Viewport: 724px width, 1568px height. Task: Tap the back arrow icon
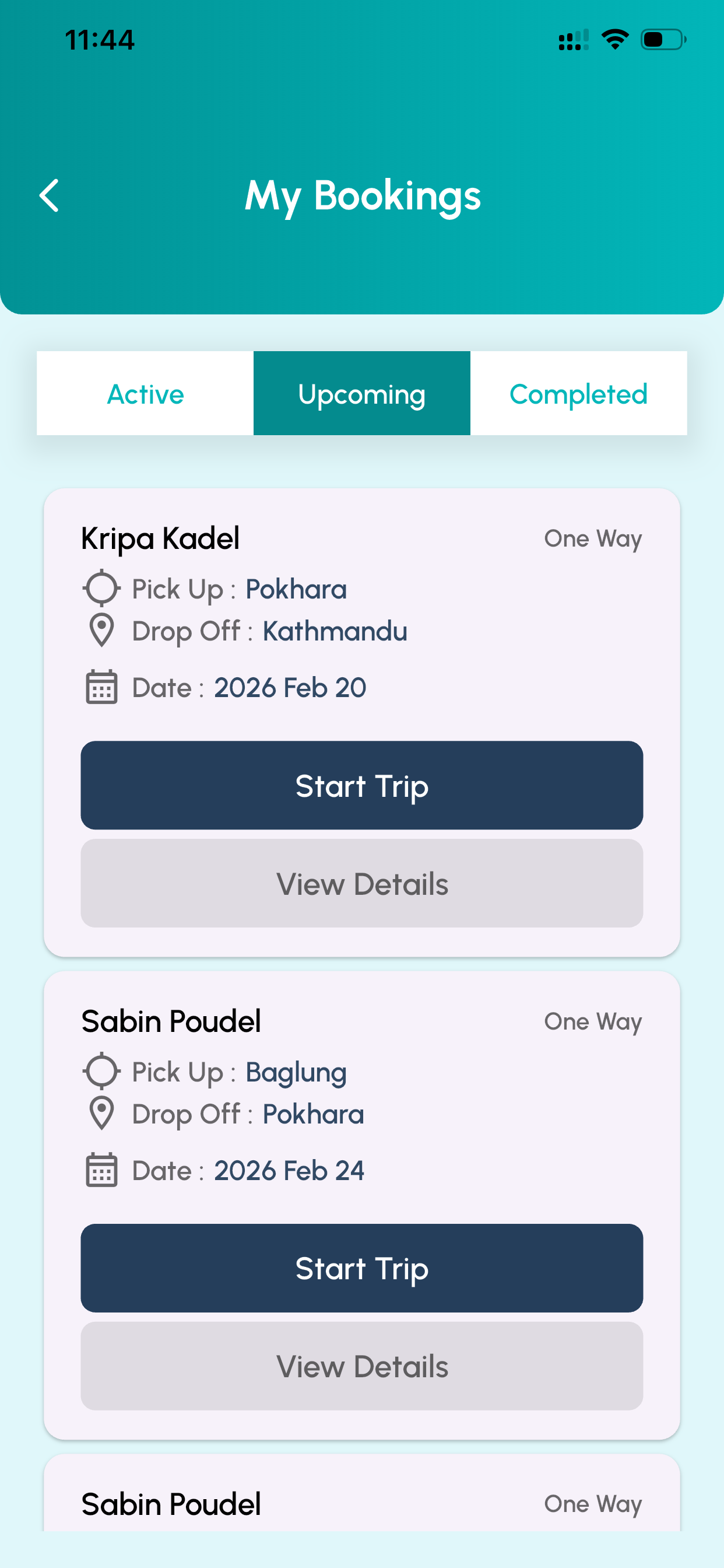point(50,195)
